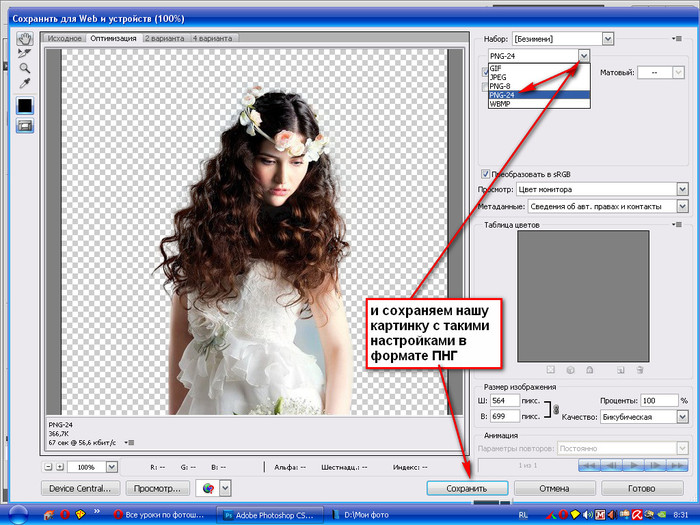This screenshot has width=700, height=525.
Task: Click the width field showing 564
Action: point(505,400)
